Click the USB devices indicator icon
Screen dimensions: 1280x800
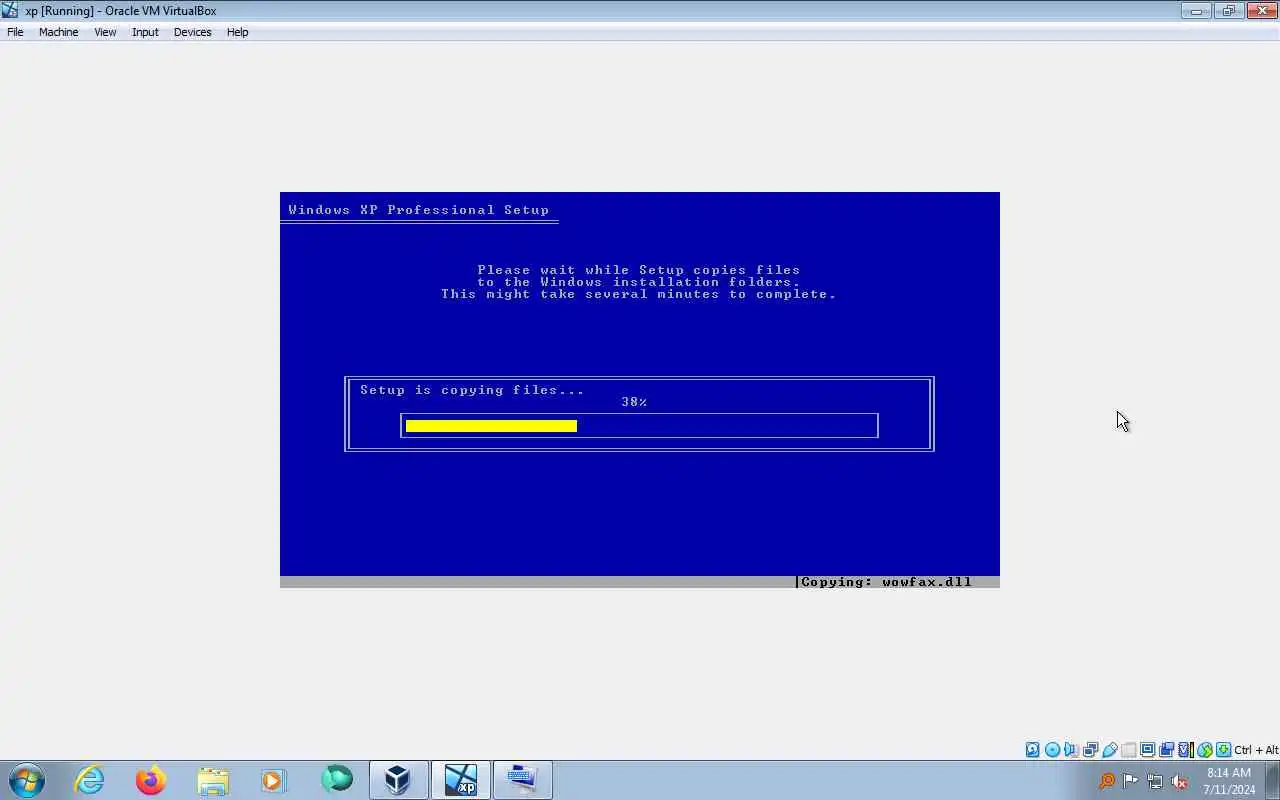(x=1110, y=750)
